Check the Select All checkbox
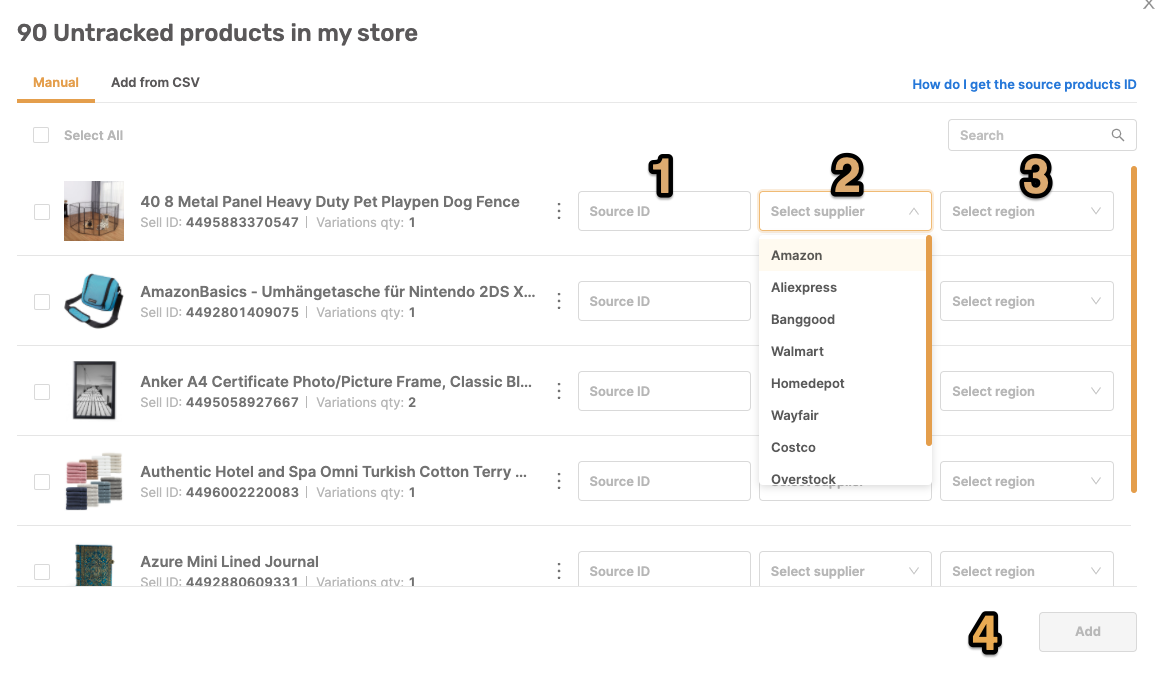Image resolution: width=1159 pixels, height=675 pixels. pyautogui.click(x=41, y=135)
